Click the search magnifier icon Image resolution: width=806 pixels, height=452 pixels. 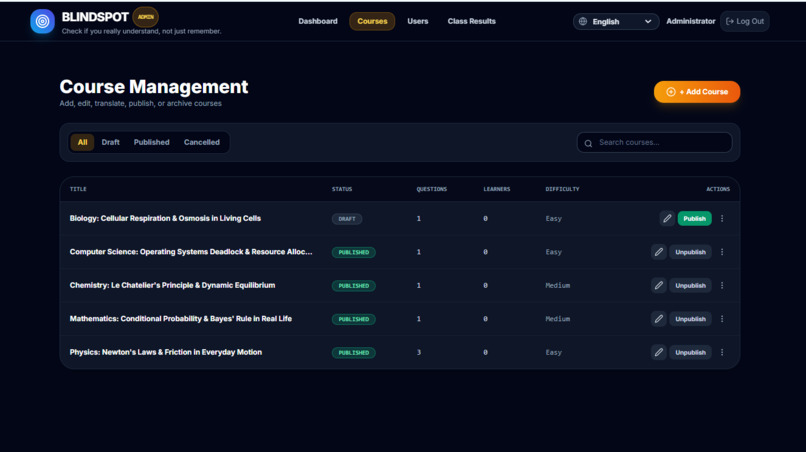(x=588, y=143)
